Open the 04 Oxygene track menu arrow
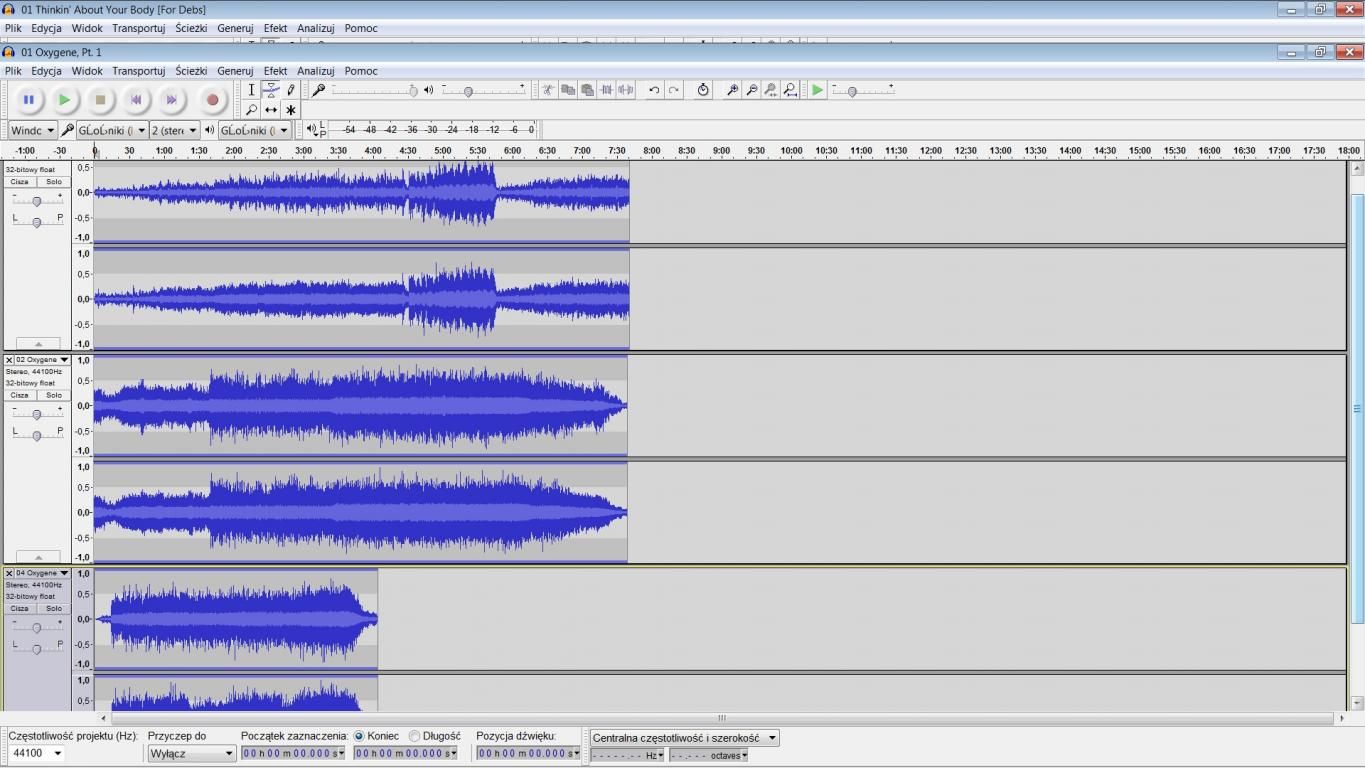Screen dimensions: 1365x768 [64, 573]
